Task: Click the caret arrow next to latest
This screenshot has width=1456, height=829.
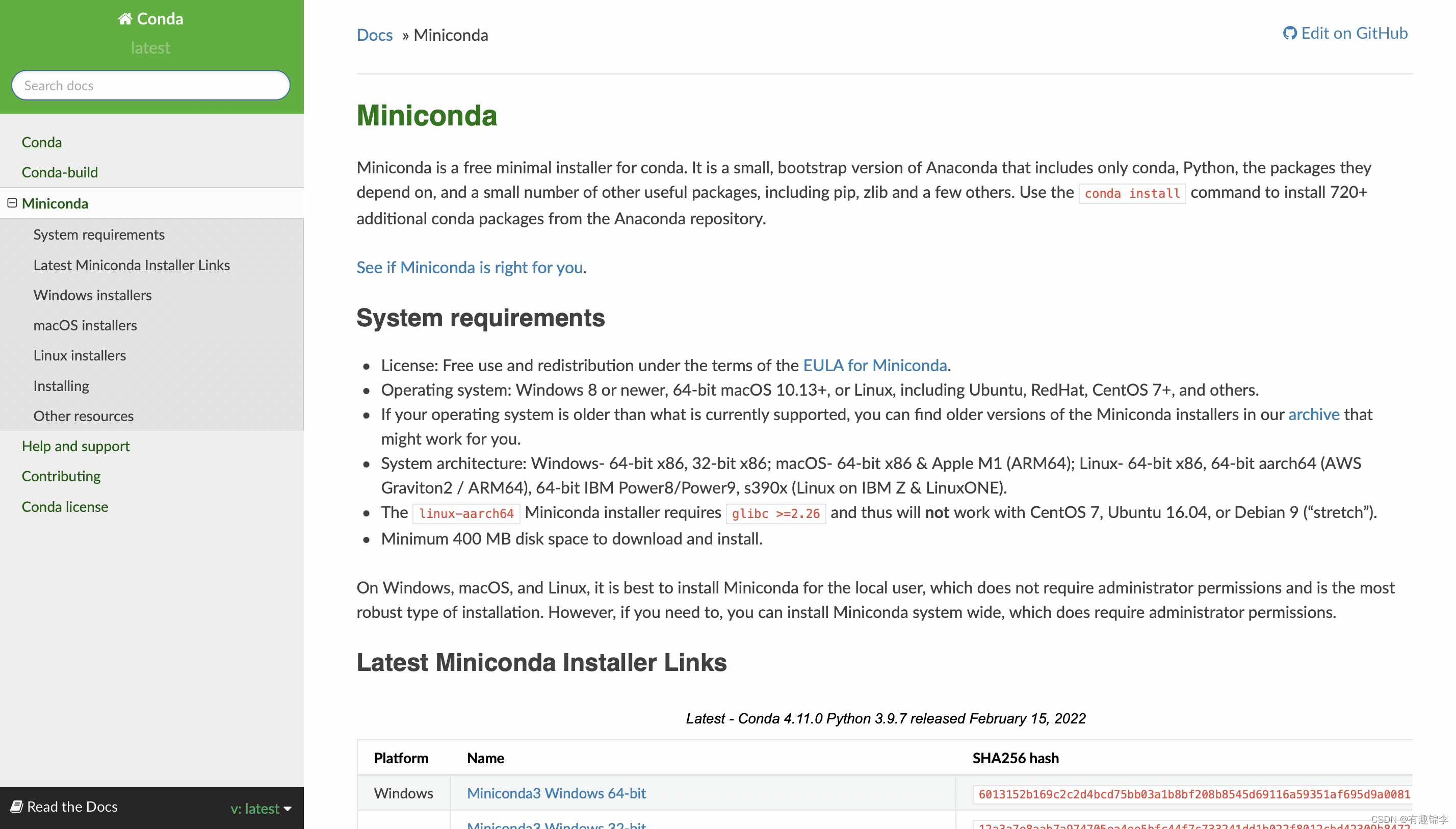Action: pos(288,809)
